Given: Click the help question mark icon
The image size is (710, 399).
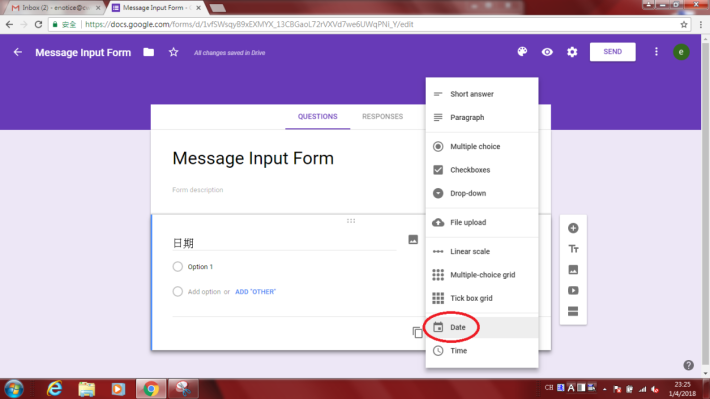Looking at the screenshot, I should point(688,365).
